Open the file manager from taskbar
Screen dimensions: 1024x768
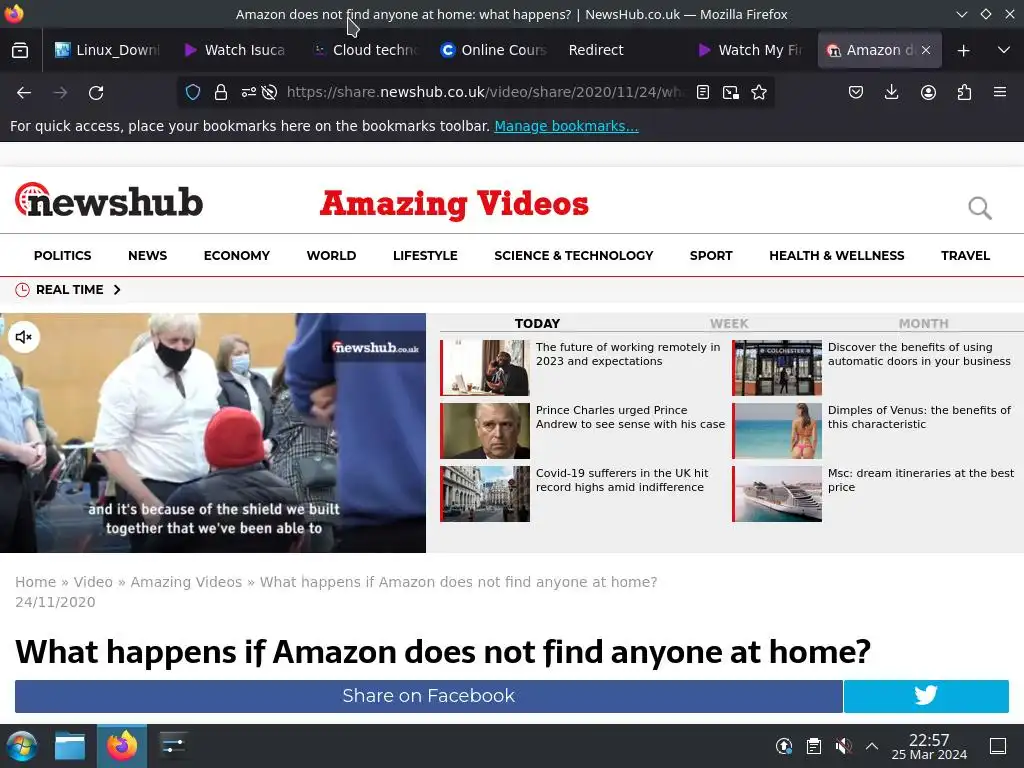(x=70, y=746)
